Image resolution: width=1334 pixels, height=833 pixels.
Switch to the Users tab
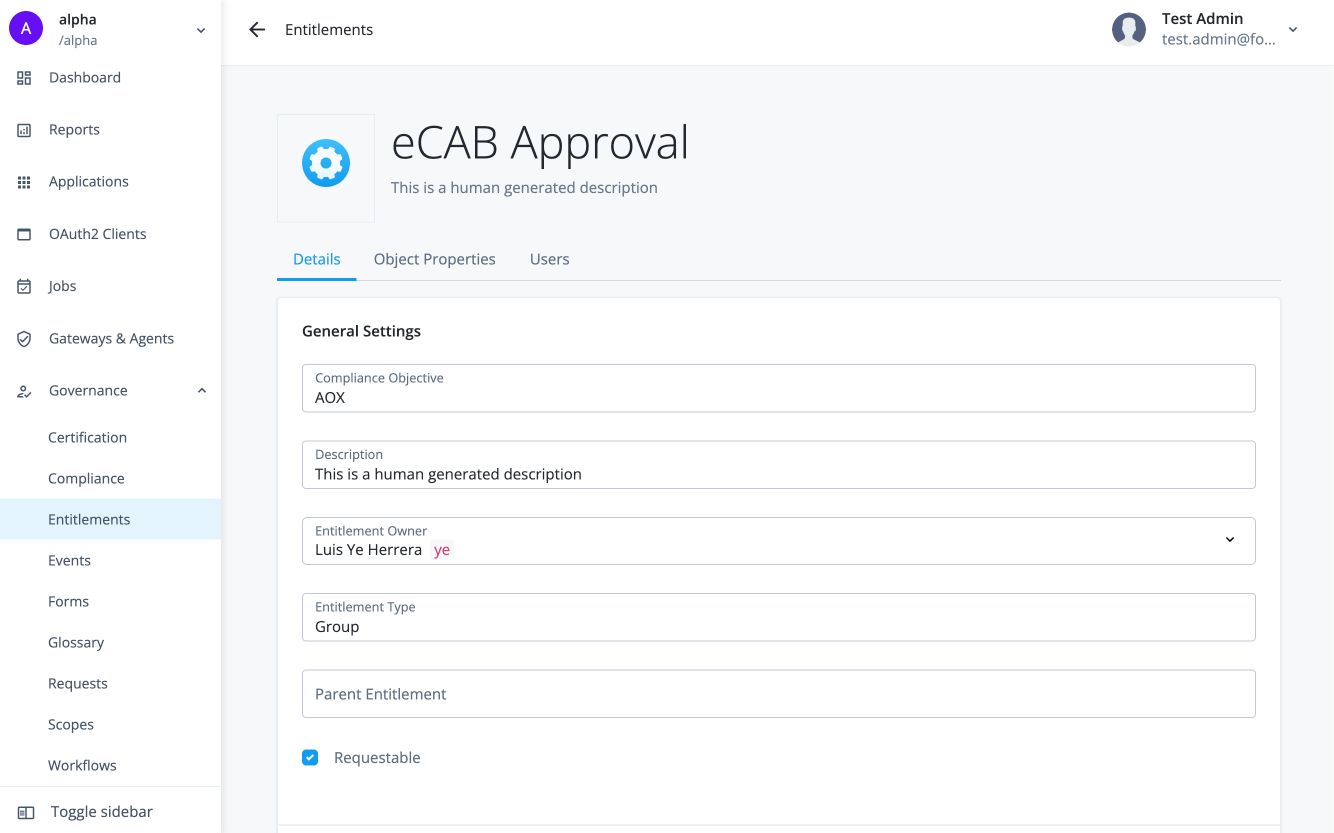click(549, 259)
